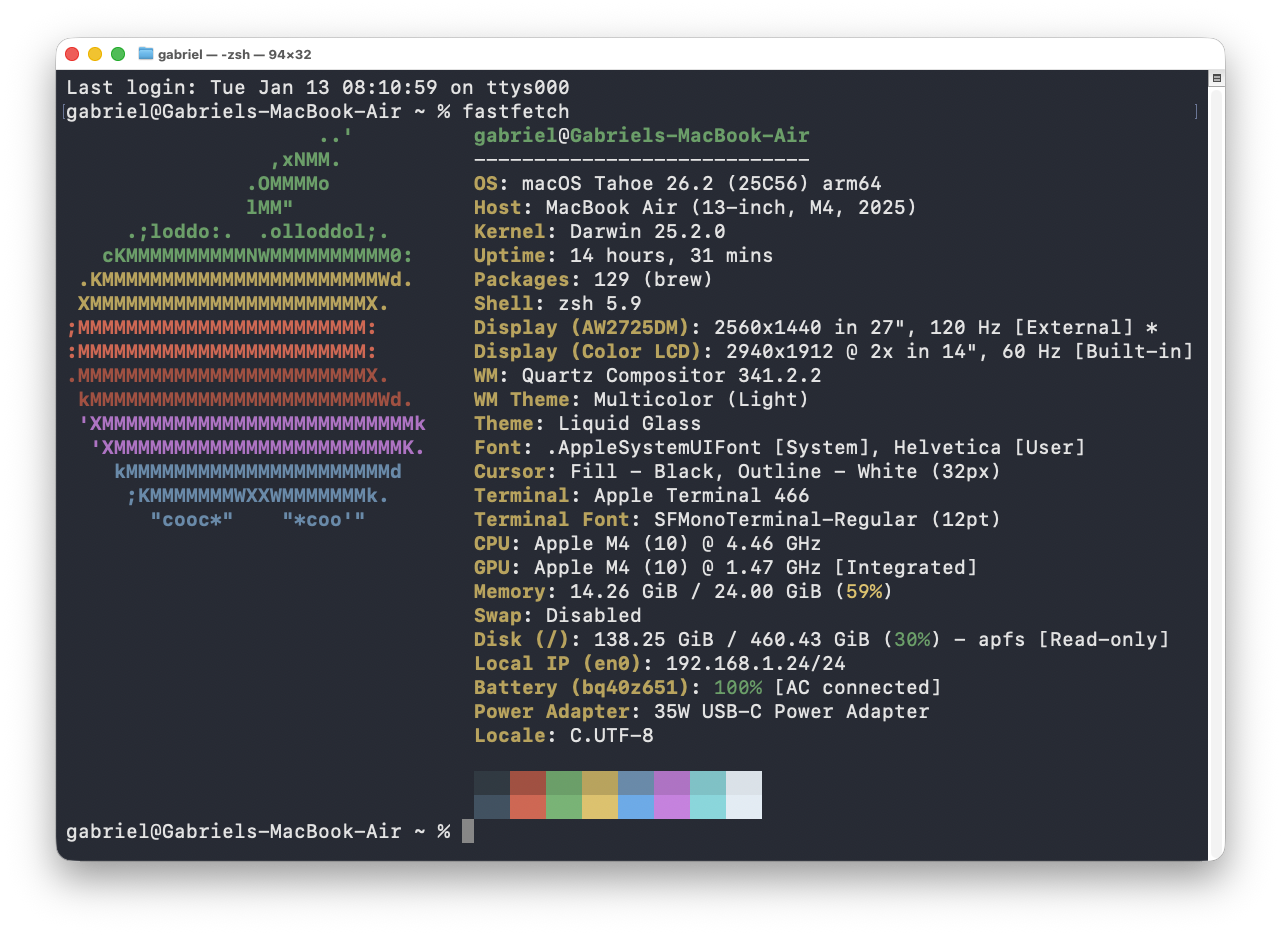Click the typed 'fastfetch' command
The height and width of the screenshot is (935, 1281).
click(516, 112)
